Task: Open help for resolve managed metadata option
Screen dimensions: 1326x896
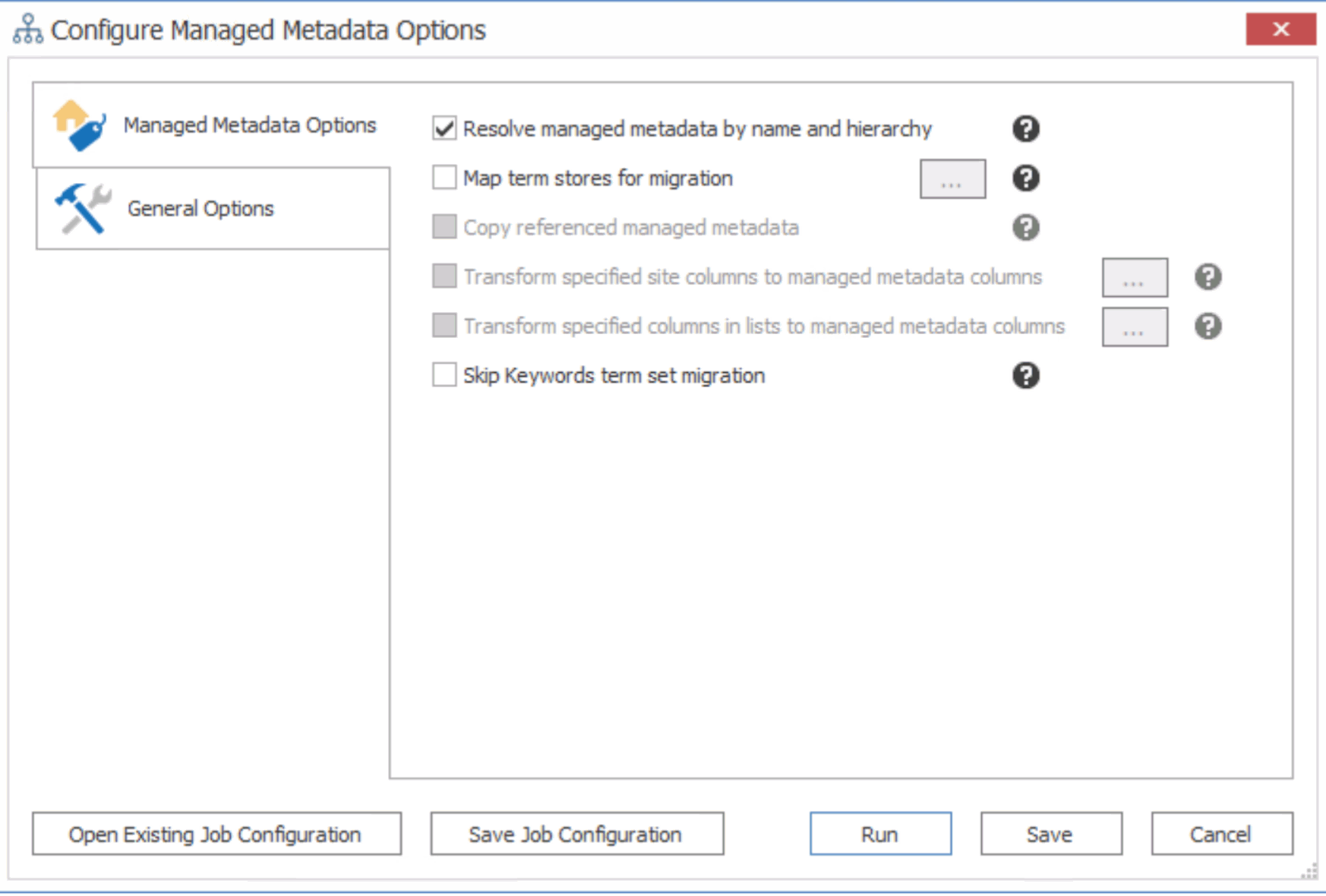Action: (1024, 129)
